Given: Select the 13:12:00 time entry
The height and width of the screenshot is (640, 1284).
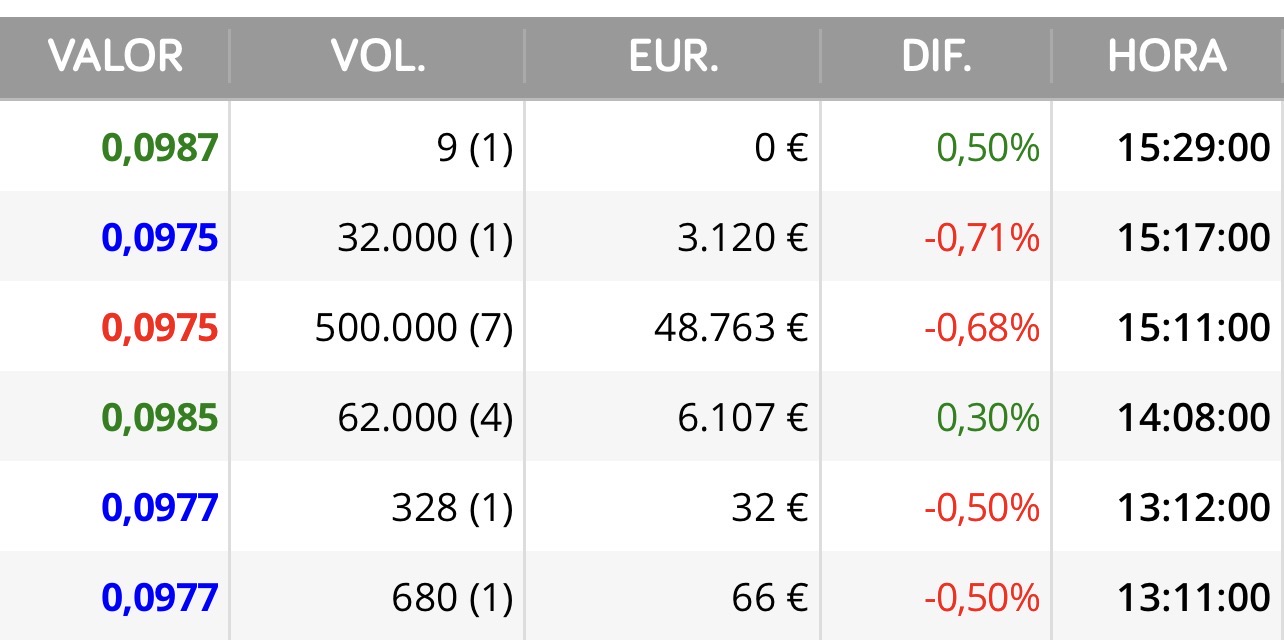Looking at the screenshot, I should coord(1194,508).
